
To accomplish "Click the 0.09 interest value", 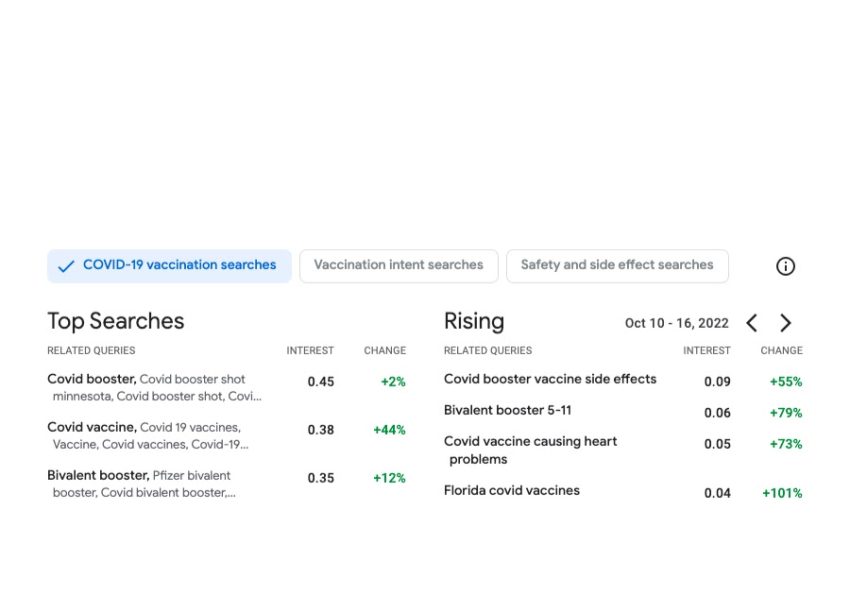I will point(717,381).
